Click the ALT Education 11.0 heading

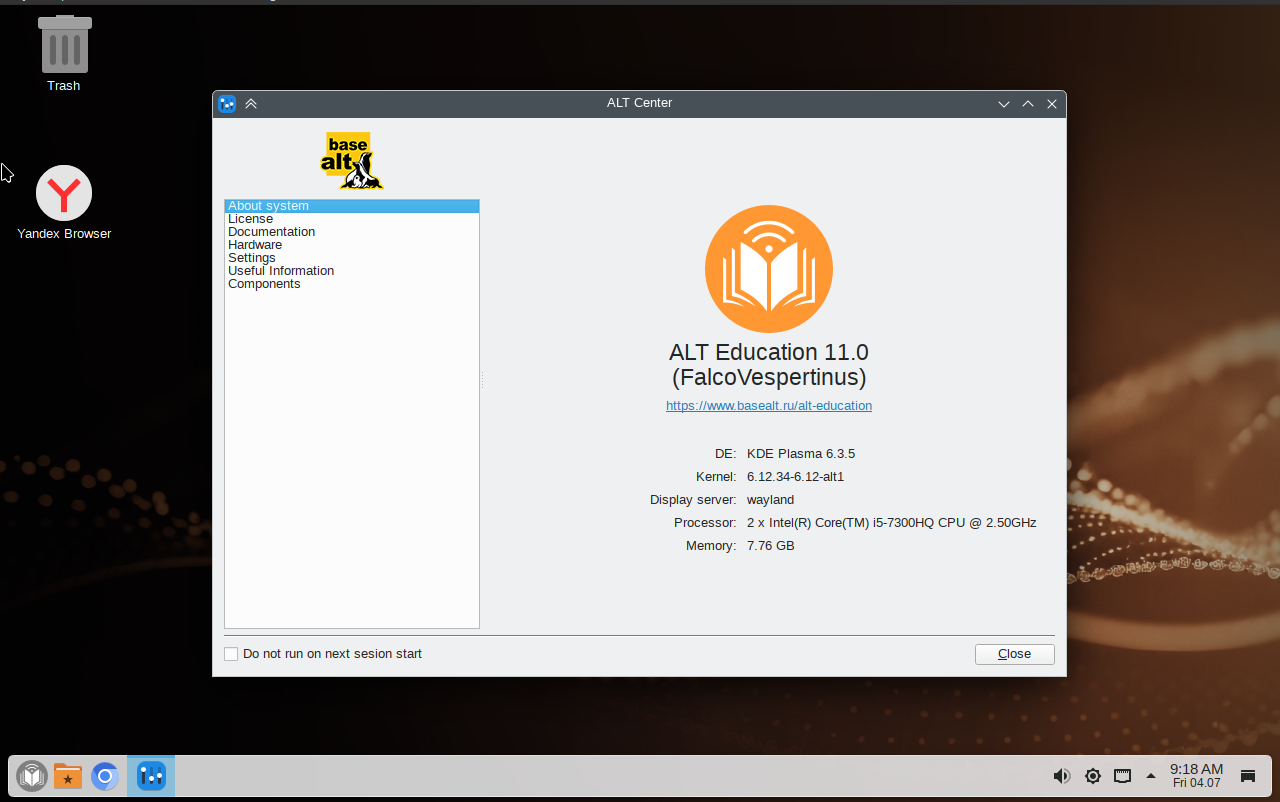click(x=769, y=365)
